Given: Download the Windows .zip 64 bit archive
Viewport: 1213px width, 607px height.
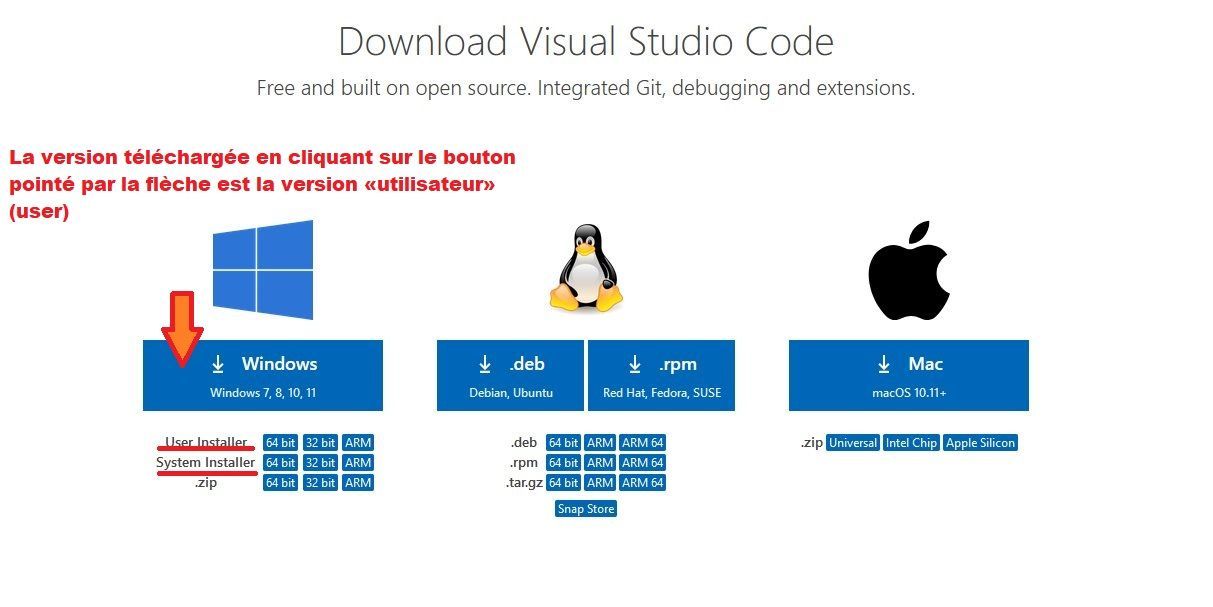Looking at the screenshot, I should click(x=280, y=483).
